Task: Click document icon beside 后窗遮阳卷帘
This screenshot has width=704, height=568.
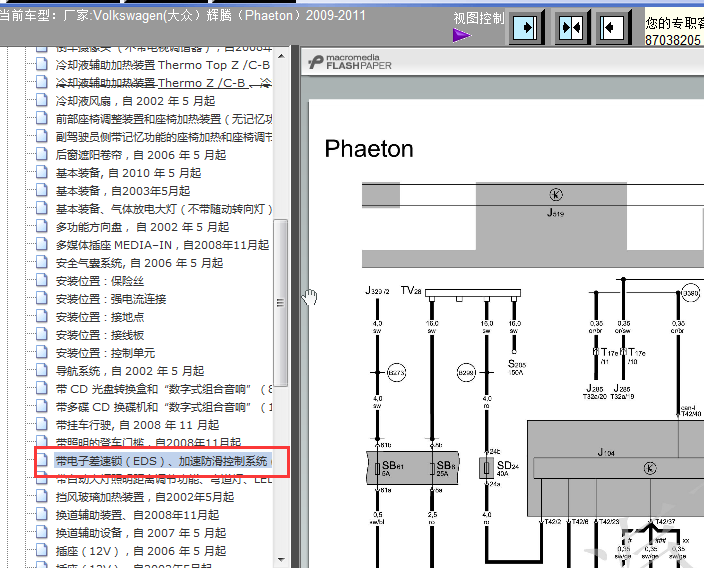Action: point(42,154)
